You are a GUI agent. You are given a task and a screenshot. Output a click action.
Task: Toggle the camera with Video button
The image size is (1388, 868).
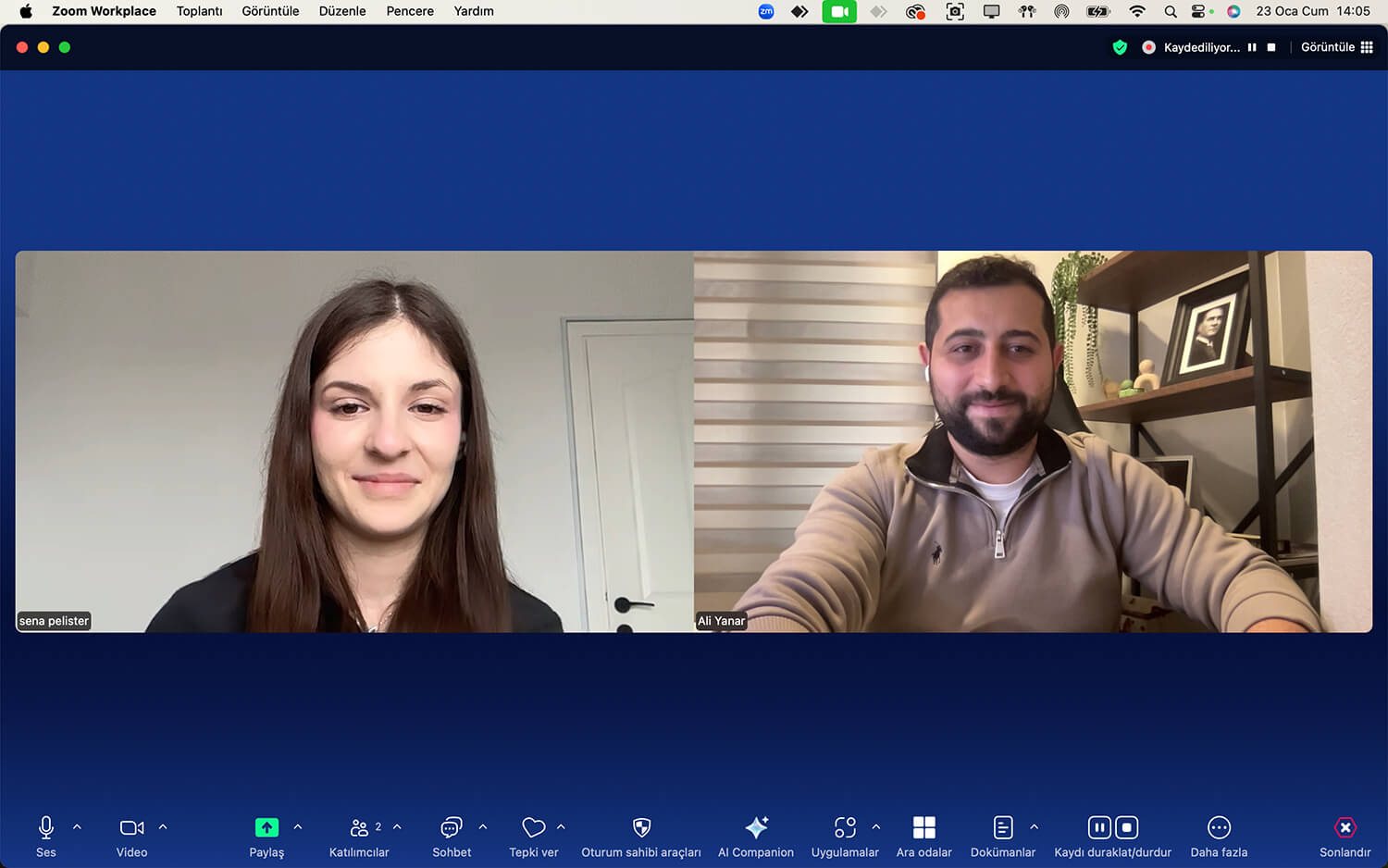point(131,827)
